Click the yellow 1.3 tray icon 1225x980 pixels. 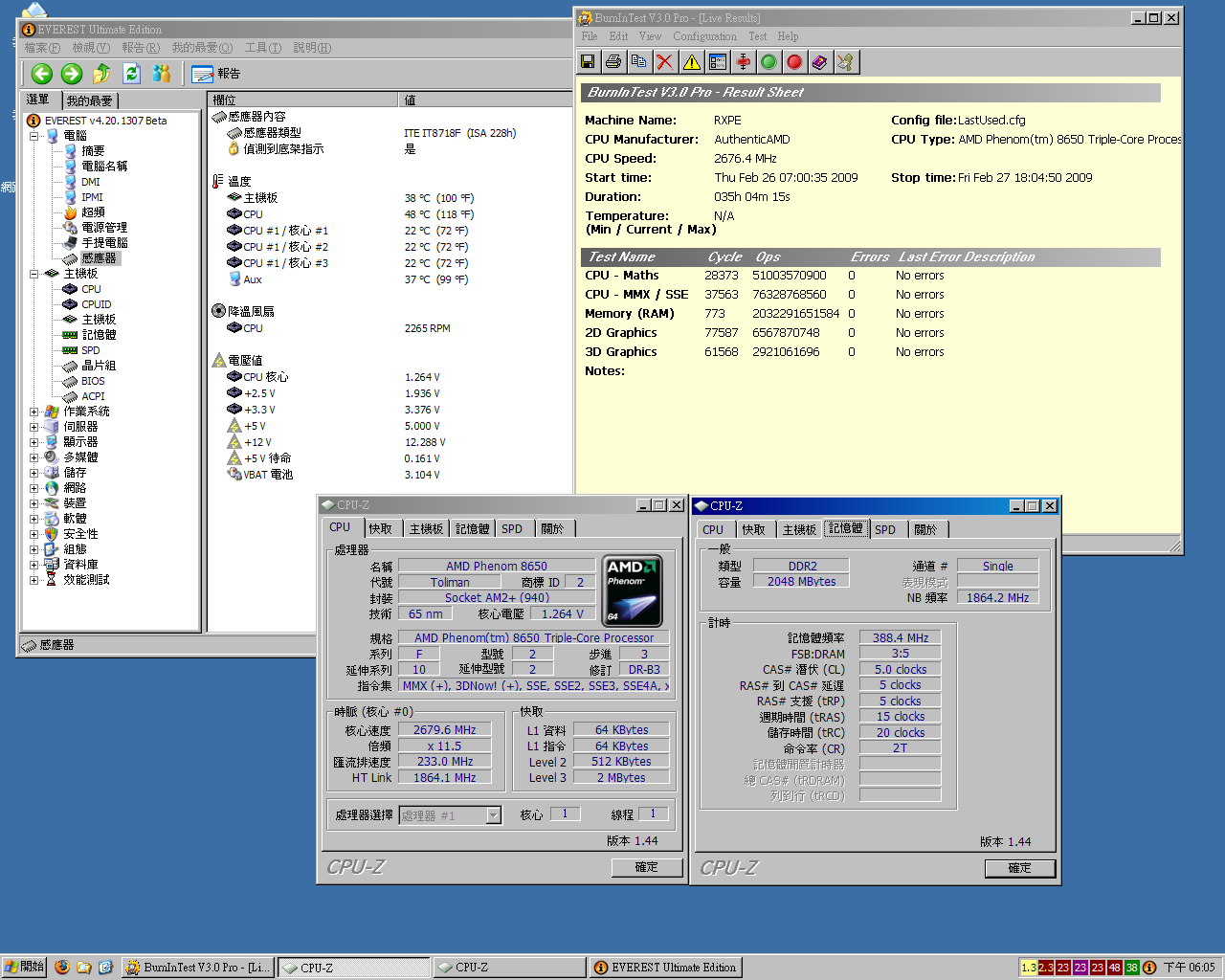click(1029, 968)
